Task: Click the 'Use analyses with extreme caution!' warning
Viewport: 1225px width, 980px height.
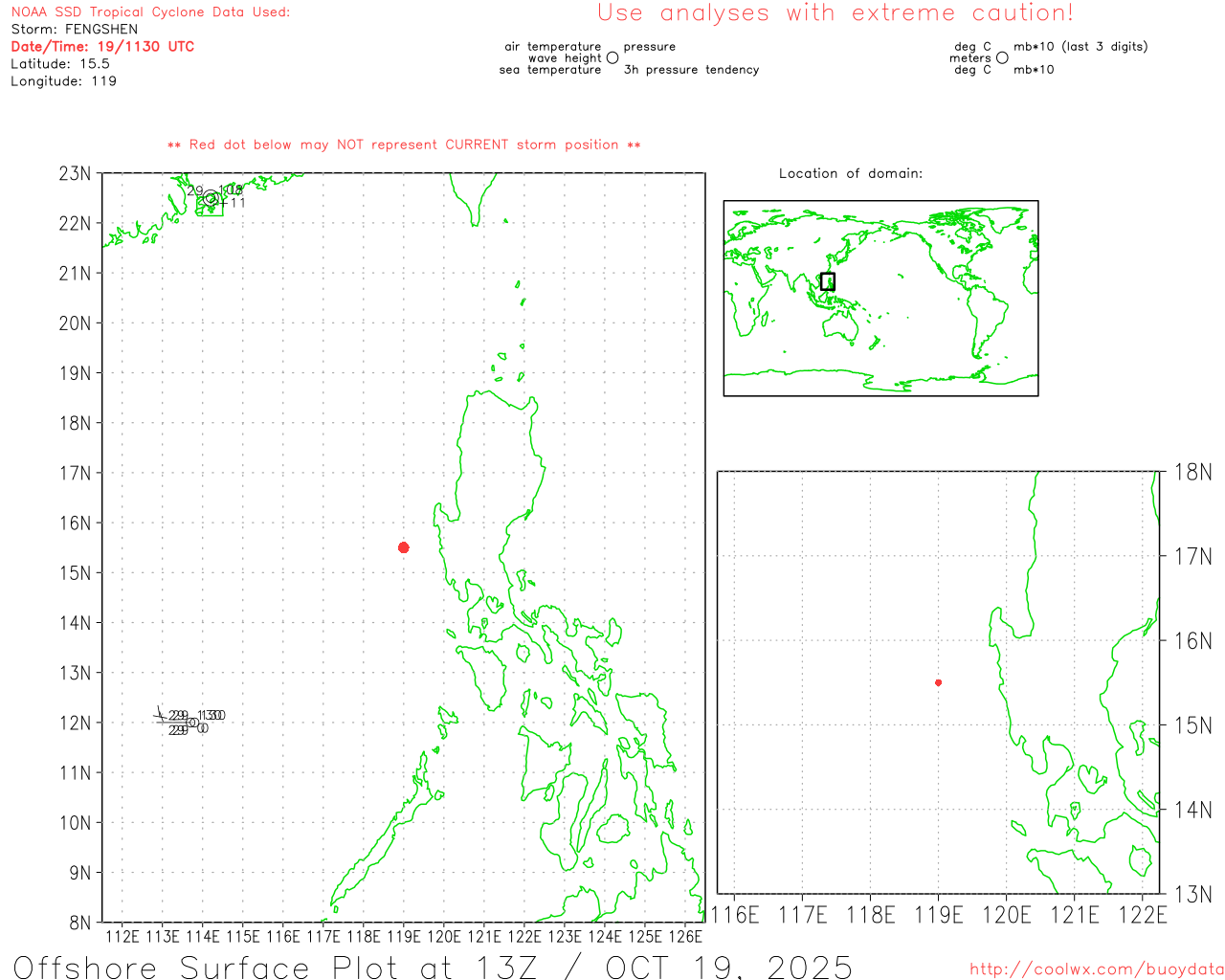Action: 835,13
